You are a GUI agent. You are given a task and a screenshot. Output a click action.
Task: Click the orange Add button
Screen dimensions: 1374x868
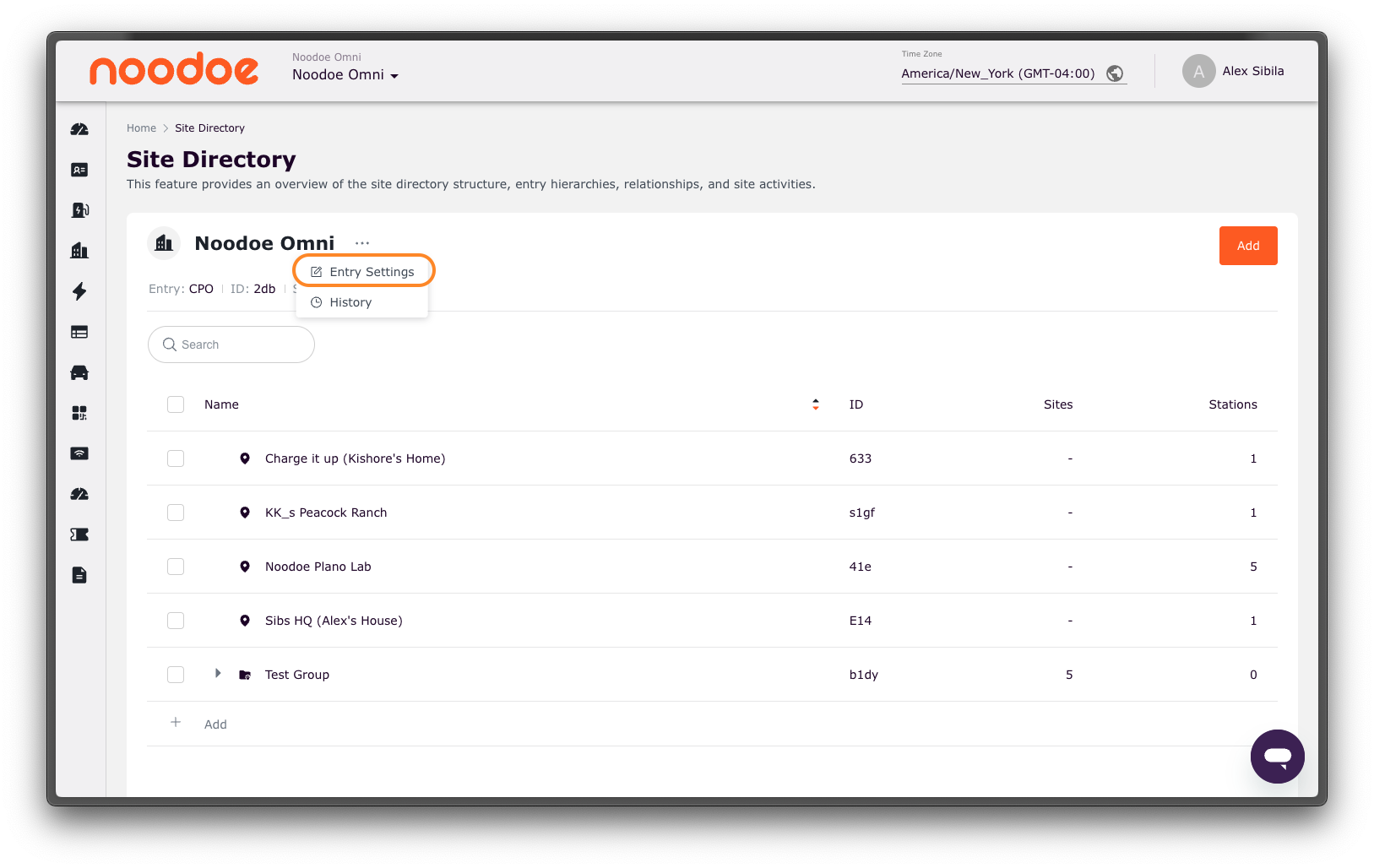pyautogui.click(x=1248, y=246)
